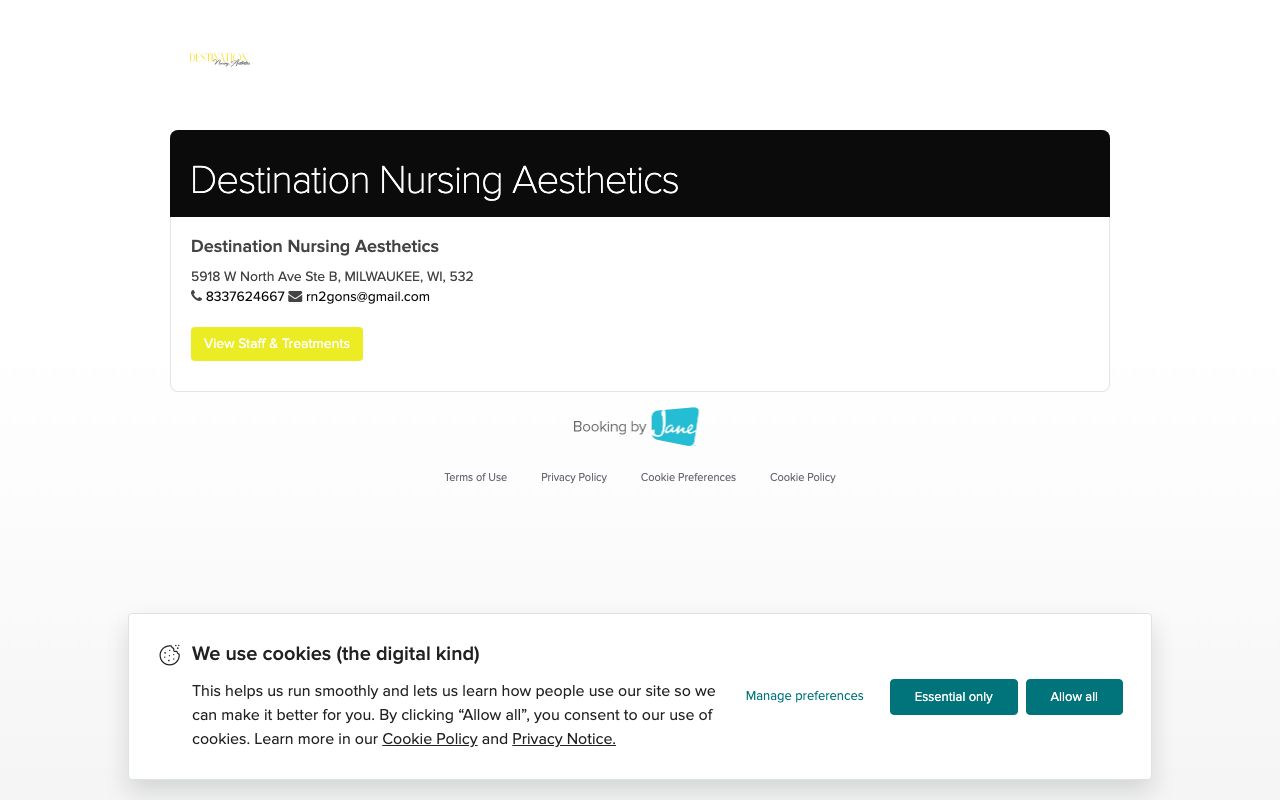The height and width of the screenshot is (800, 1280).
Task: Click the Milwaukee street address text
Action: (332, 277)
